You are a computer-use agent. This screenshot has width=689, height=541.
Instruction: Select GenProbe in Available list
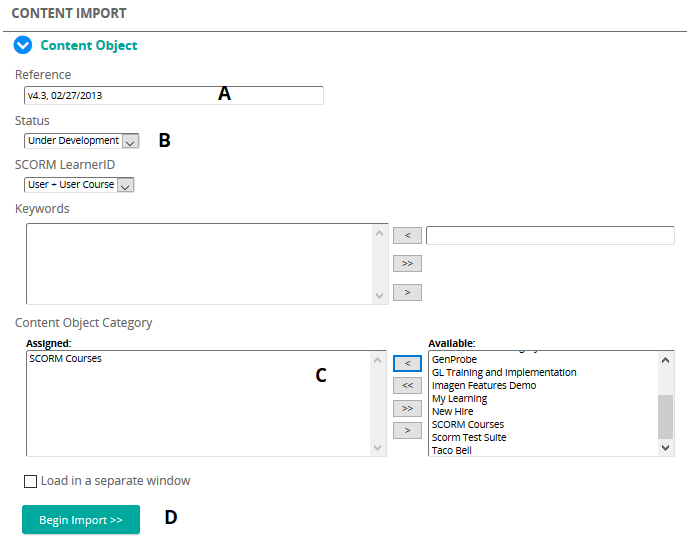(454, 359)
